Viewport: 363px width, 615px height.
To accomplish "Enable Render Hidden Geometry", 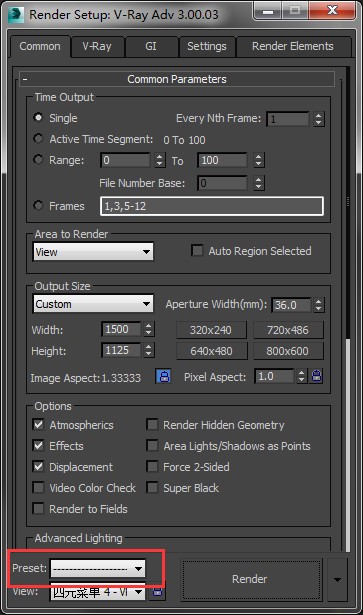I will pos(152,424).
